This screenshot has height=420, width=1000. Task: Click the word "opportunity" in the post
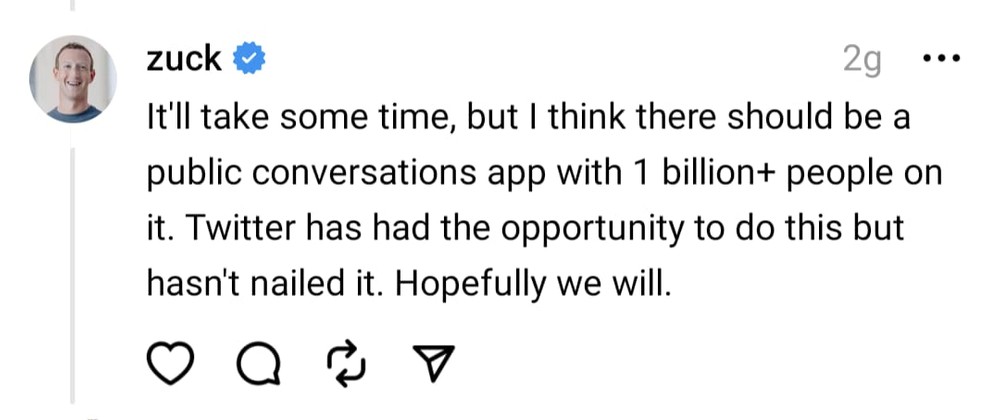pos(590,229)
